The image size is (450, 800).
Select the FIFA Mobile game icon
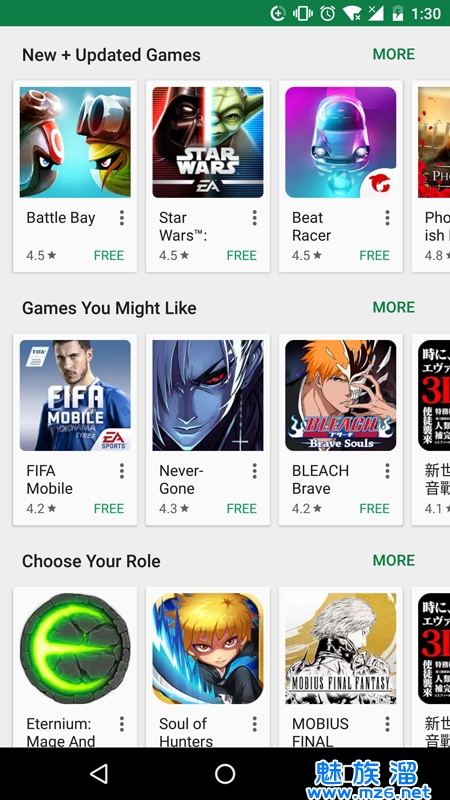75,395
